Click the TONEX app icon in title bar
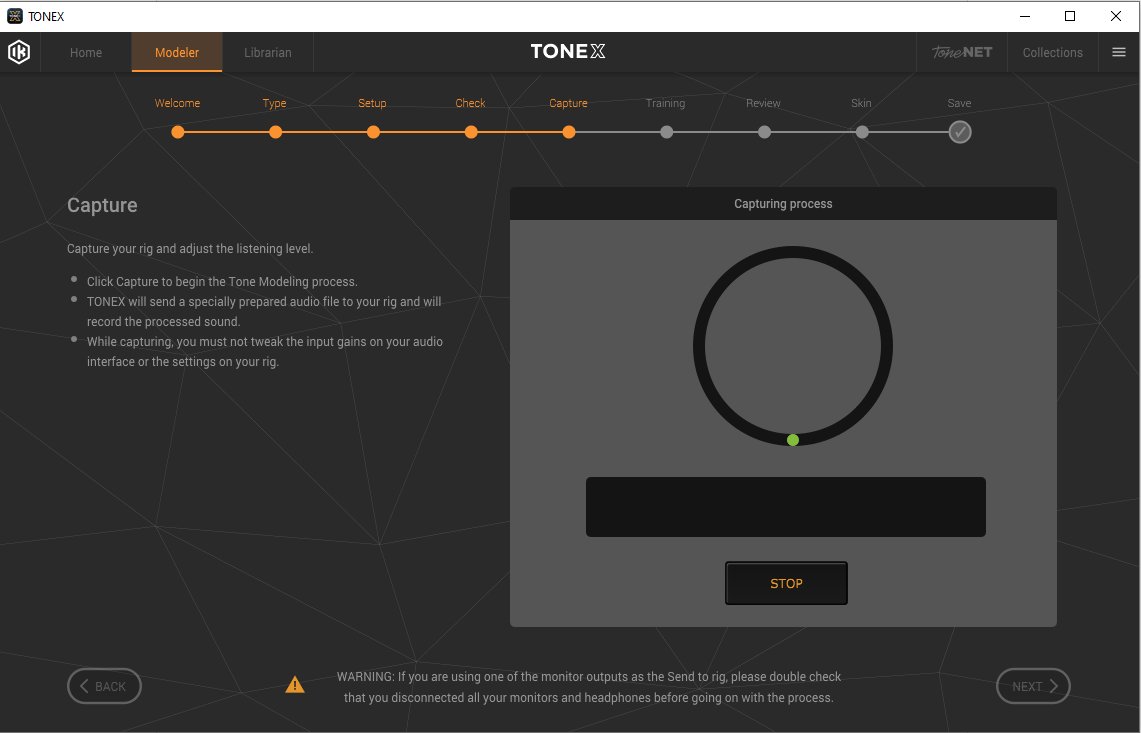 click(15, 16)
